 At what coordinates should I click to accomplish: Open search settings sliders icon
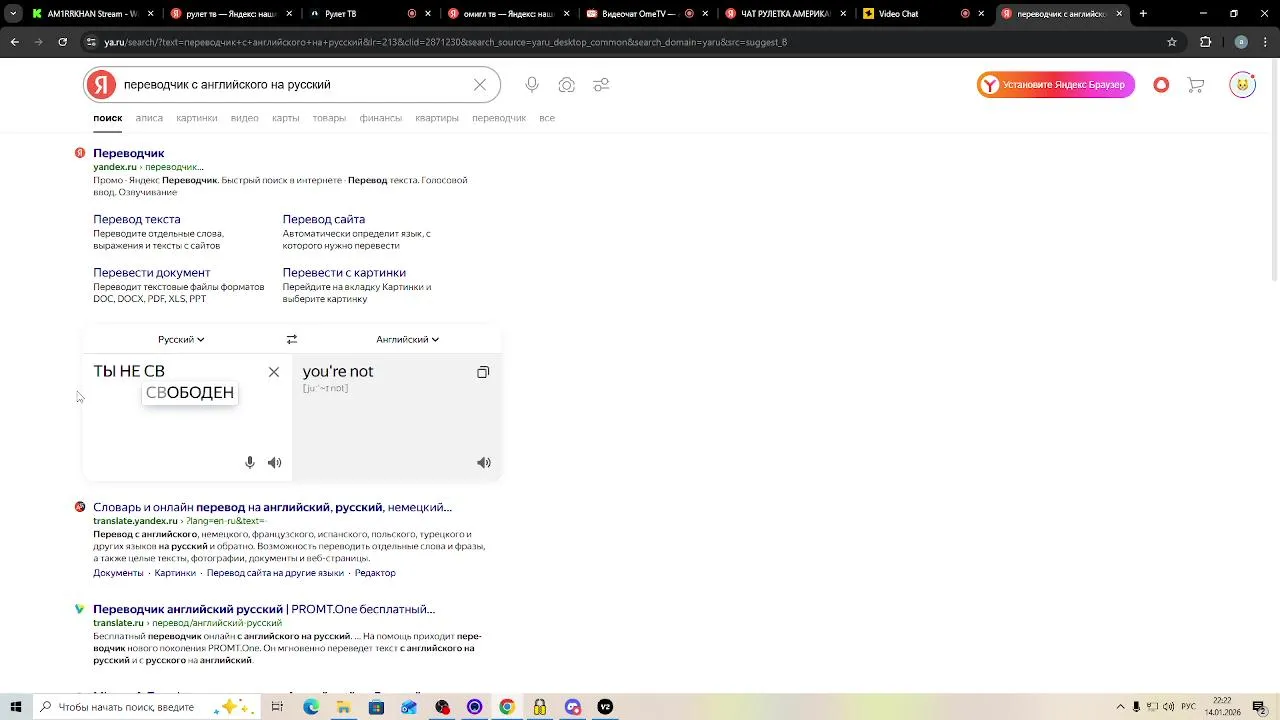(601, 85)
